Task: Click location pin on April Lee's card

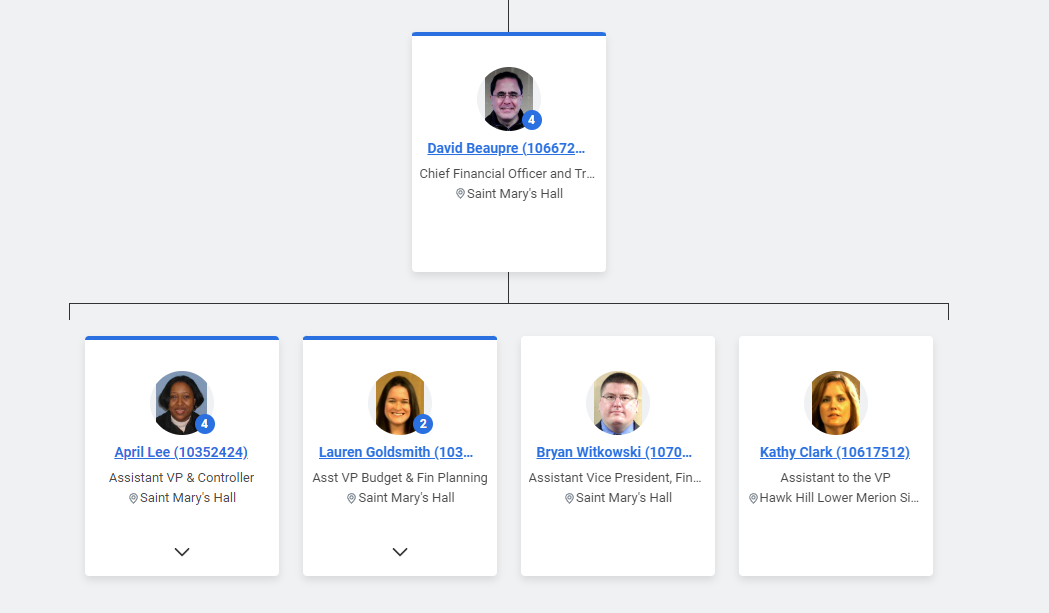Action: (133, 498)
